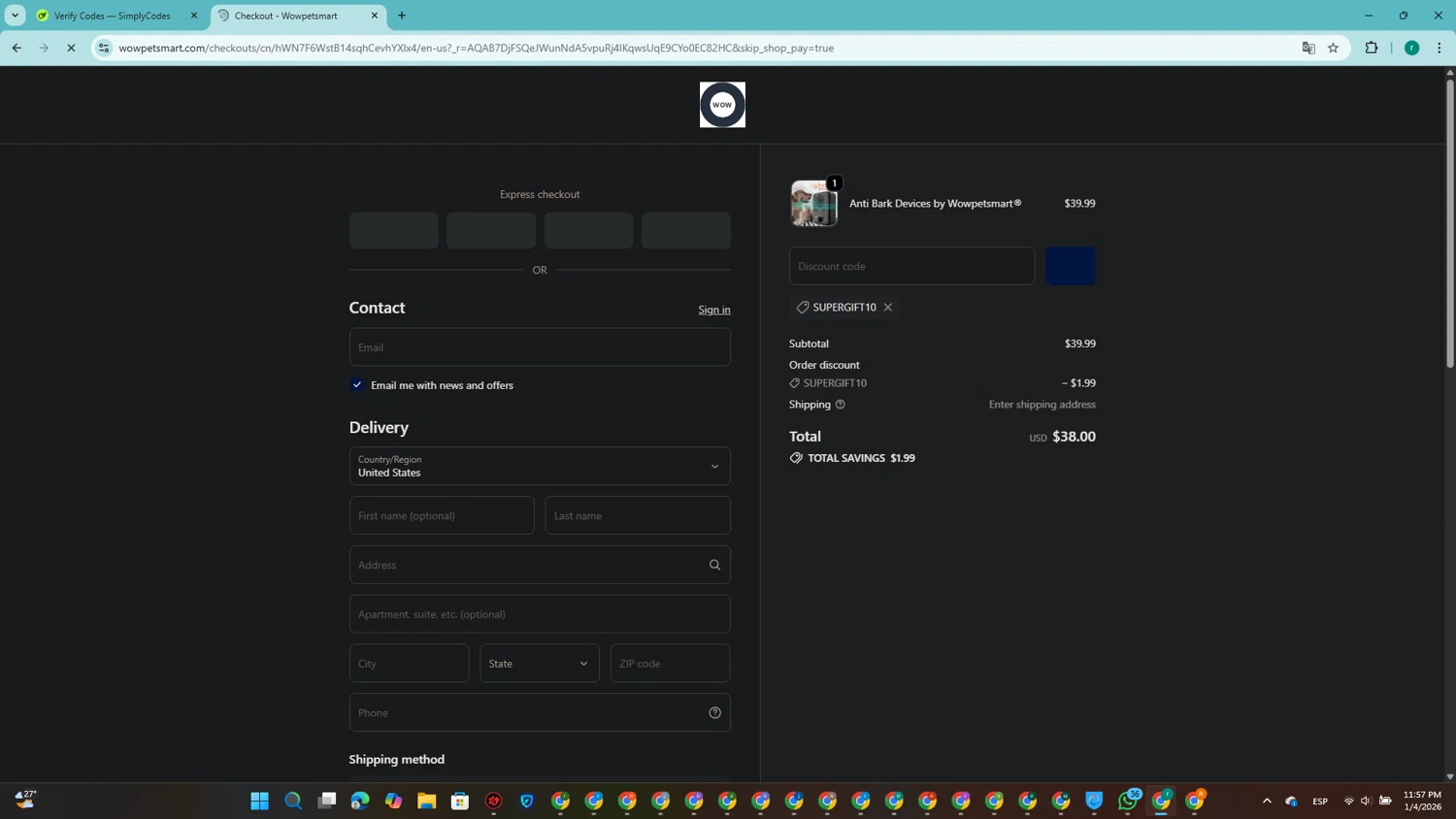Uncheck Email me with news and offers

click(x=357, y=385)
